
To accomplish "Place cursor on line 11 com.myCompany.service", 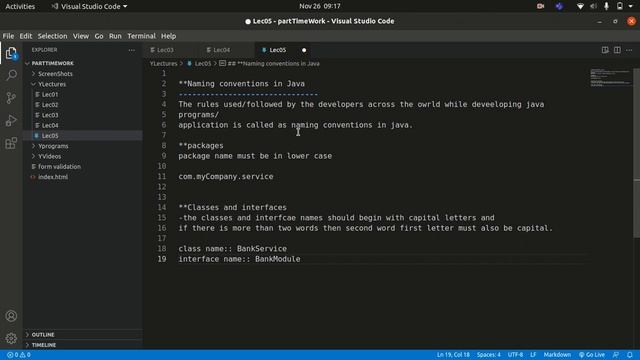I will [226, 176].
